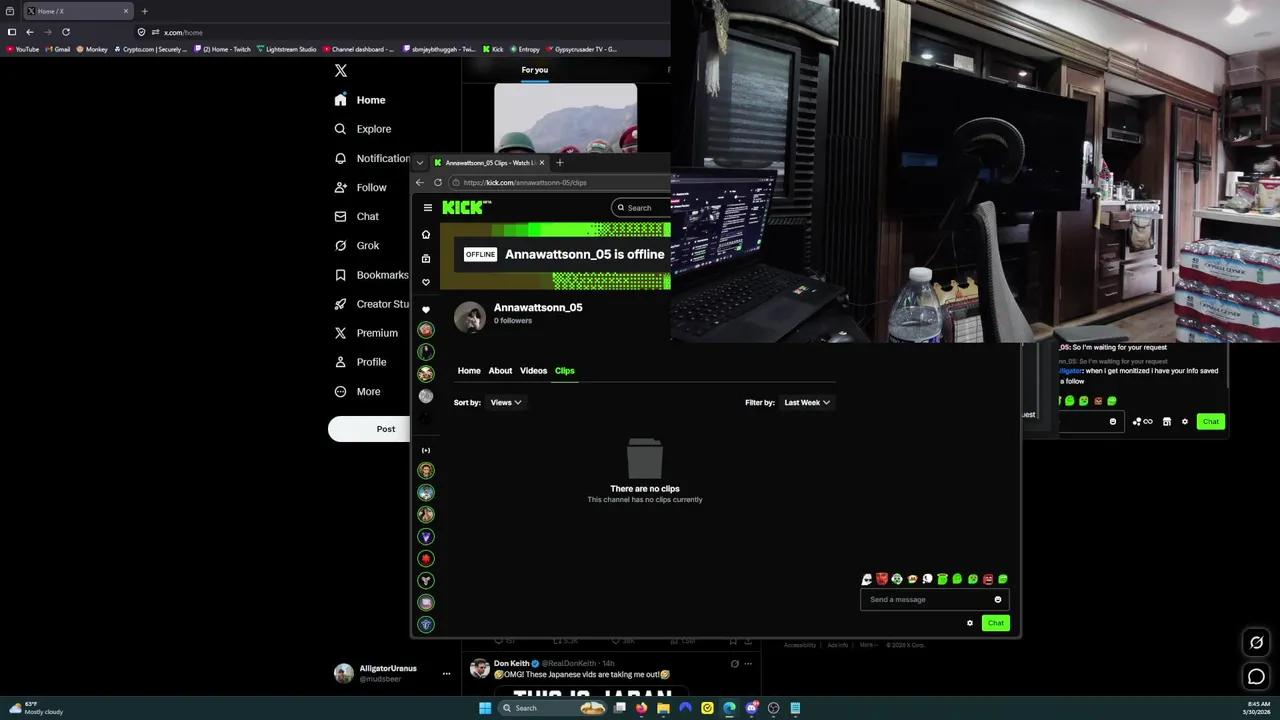Click the Kick search box

tap(641, 207)
